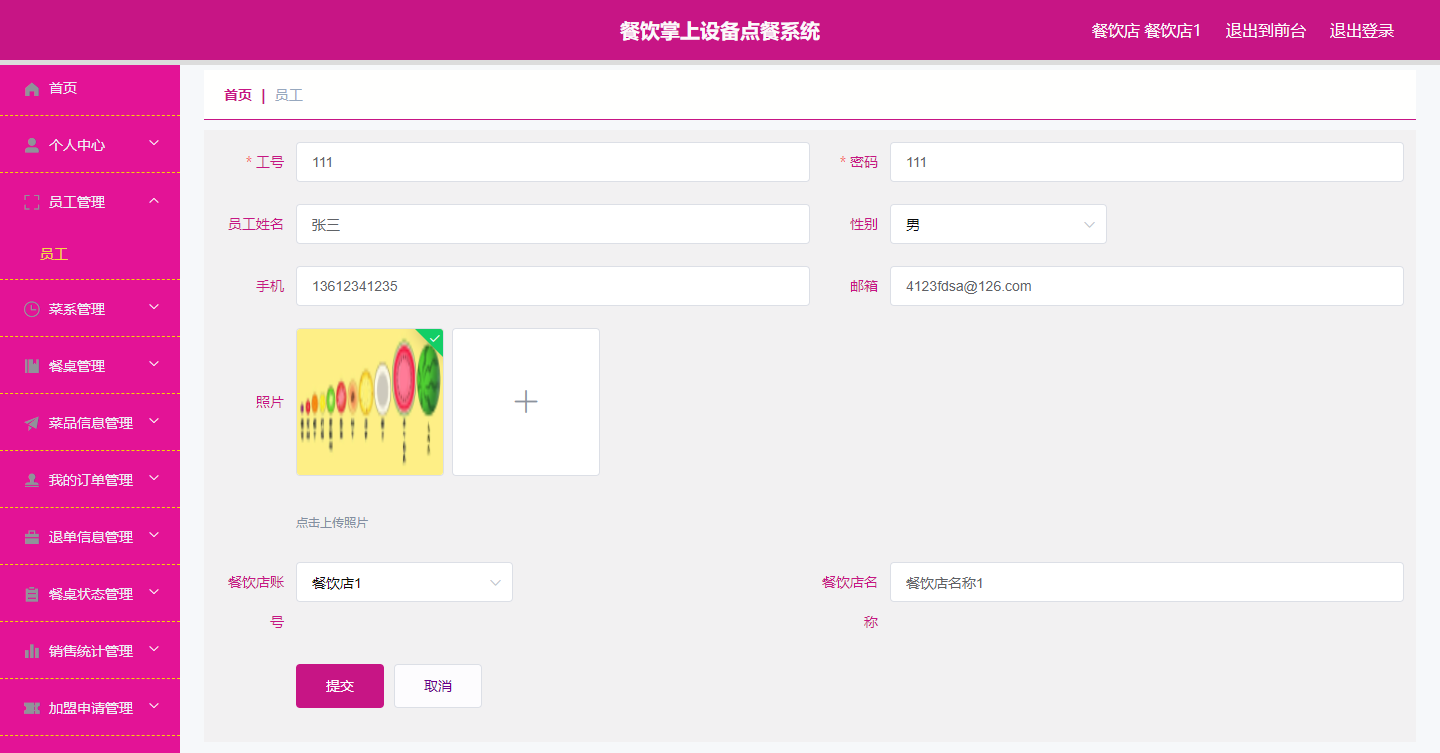Click the clock icon beside 菜系管理
This screenshot has width=1440, height=753.
click(x=32, y=309)
